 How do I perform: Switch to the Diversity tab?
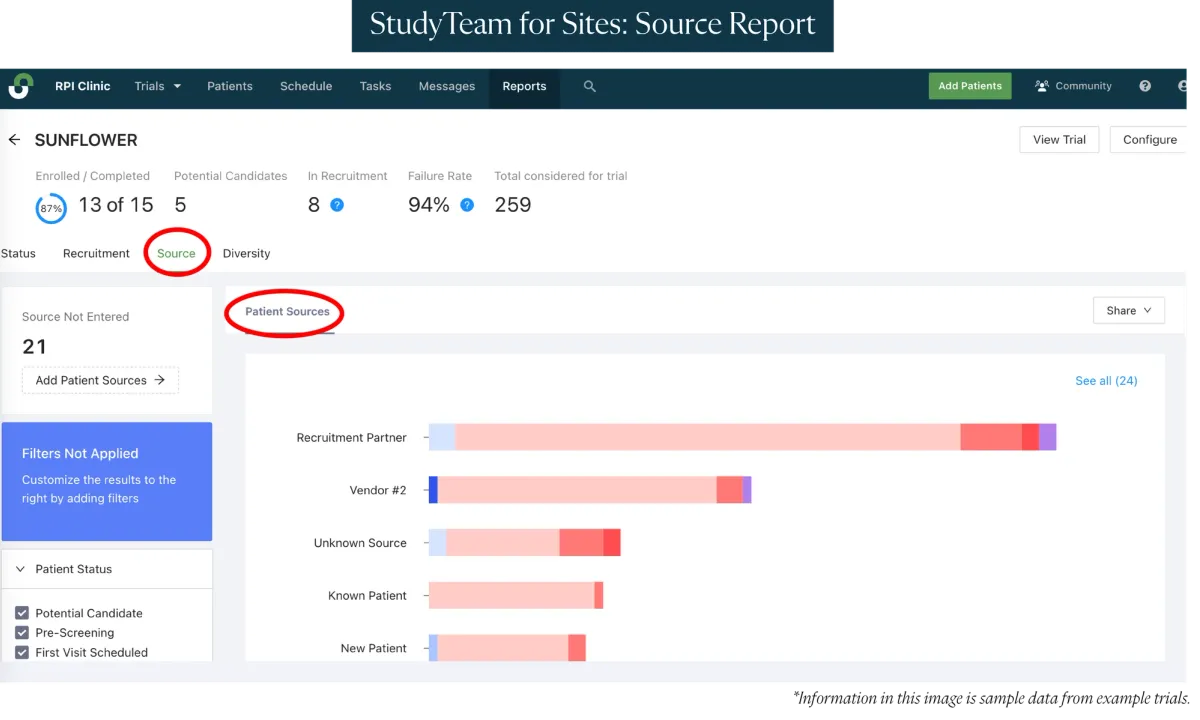point(246,253)
